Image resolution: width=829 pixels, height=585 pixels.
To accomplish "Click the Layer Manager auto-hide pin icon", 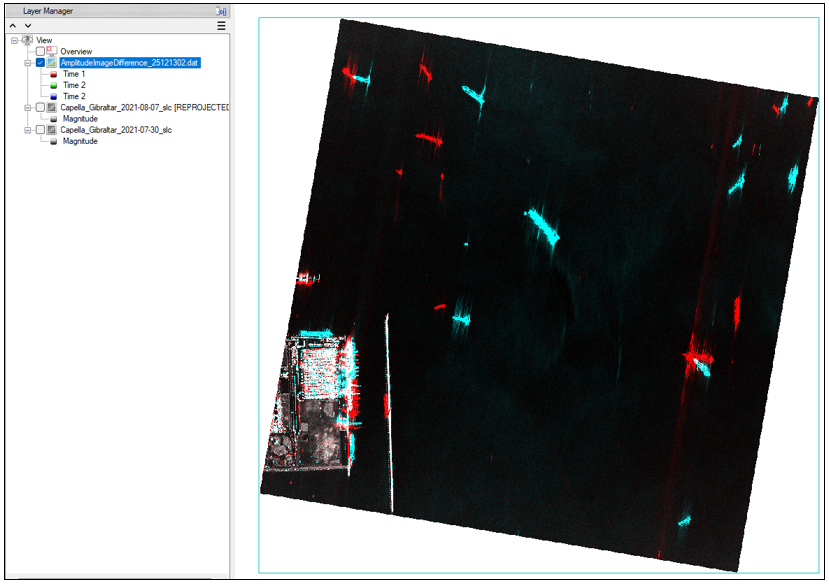I will coord(221,11).
